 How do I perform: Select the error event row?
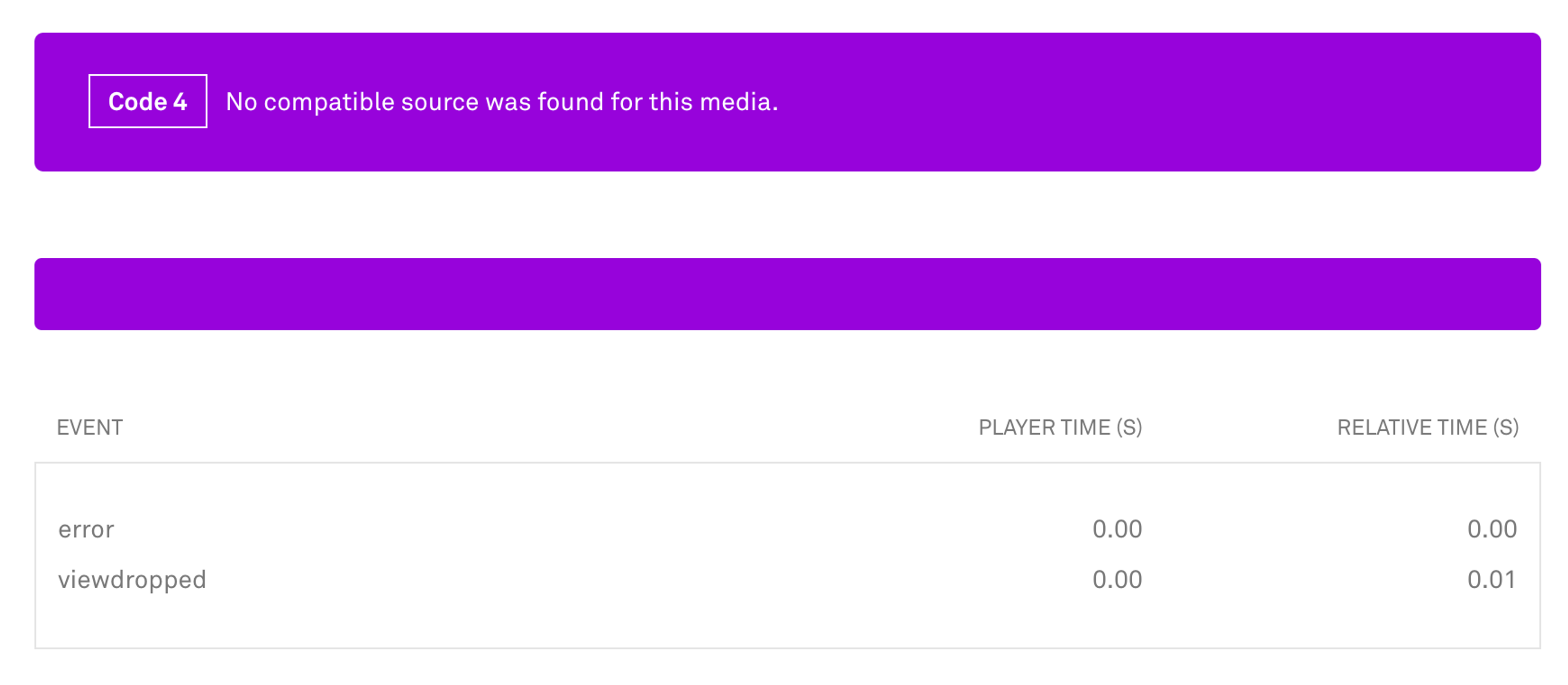point(784,529)
